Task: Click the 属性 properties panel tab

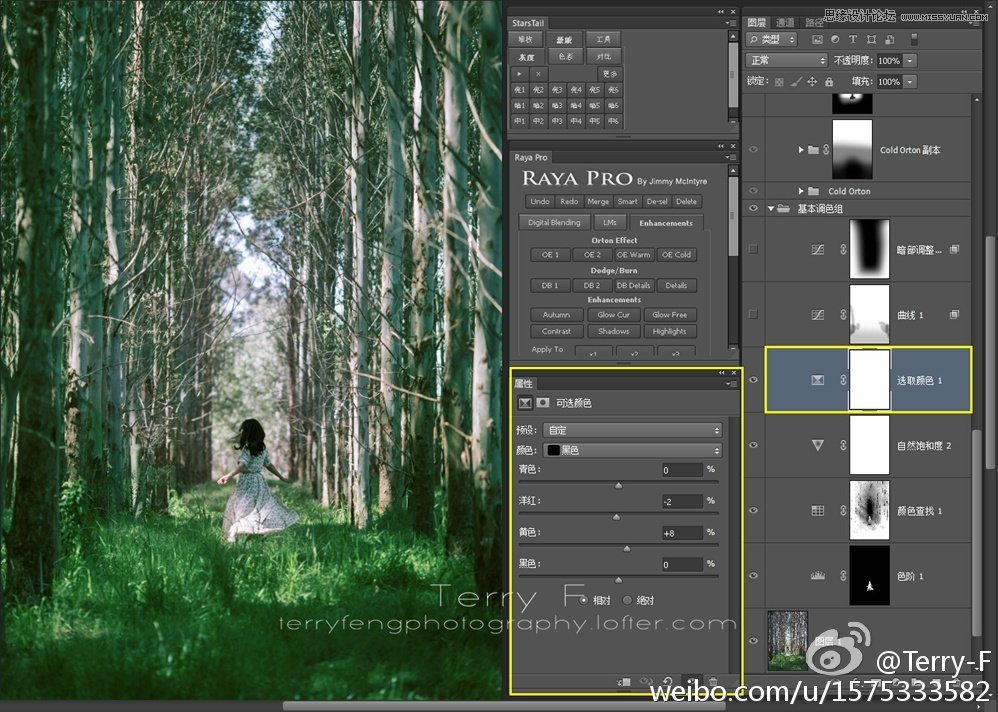Action: click(x=523, y=384)
